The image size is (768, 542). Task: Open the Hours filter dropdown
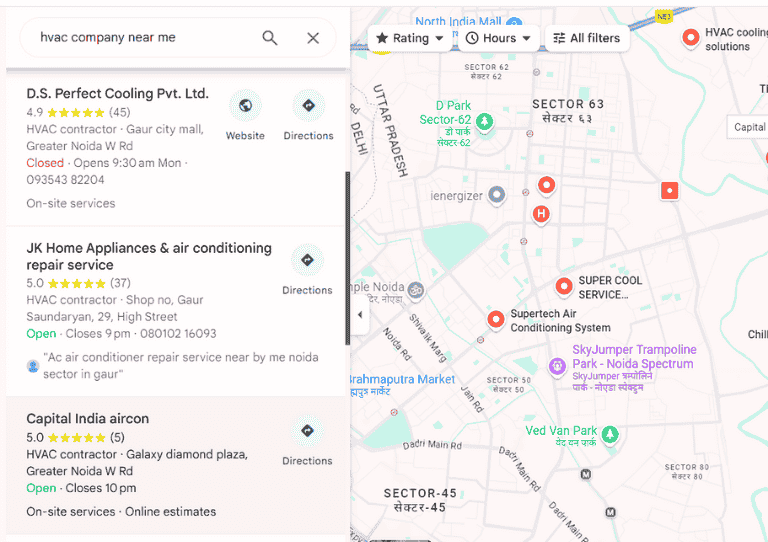(498, 39)
